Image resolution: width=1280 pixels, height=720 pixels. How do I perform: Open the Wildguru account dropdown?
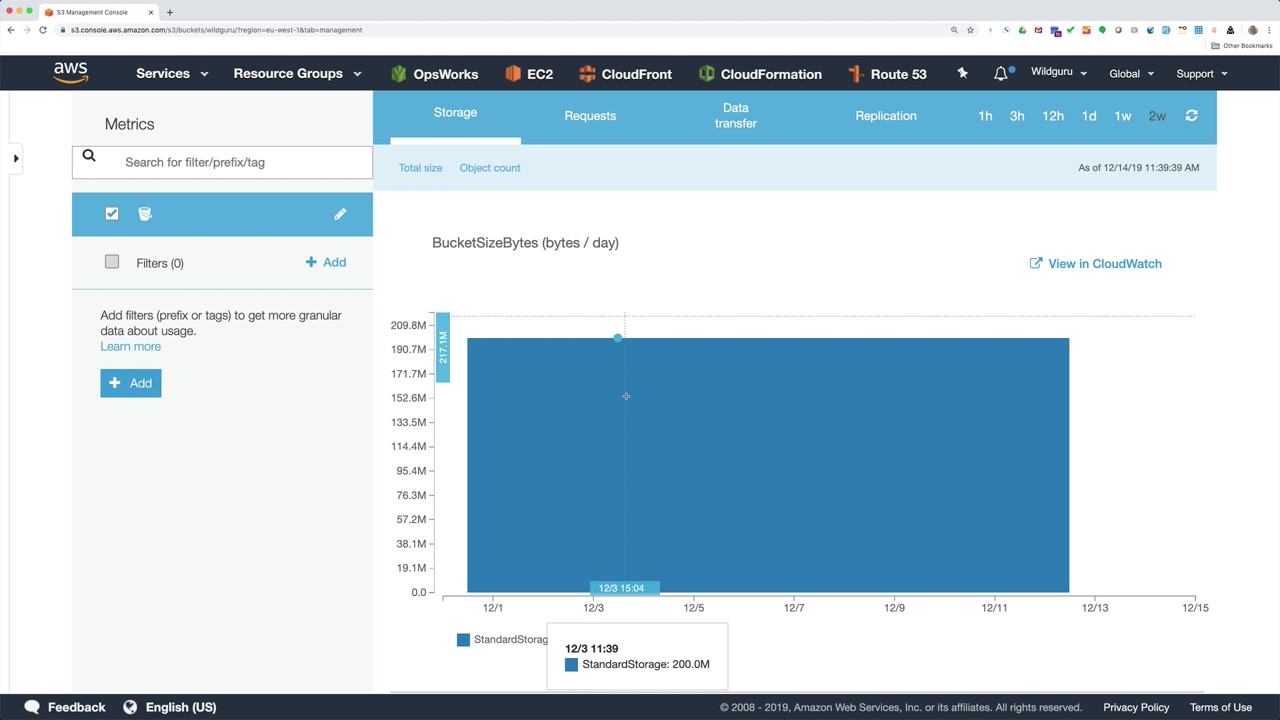(x=1059, y=72)
